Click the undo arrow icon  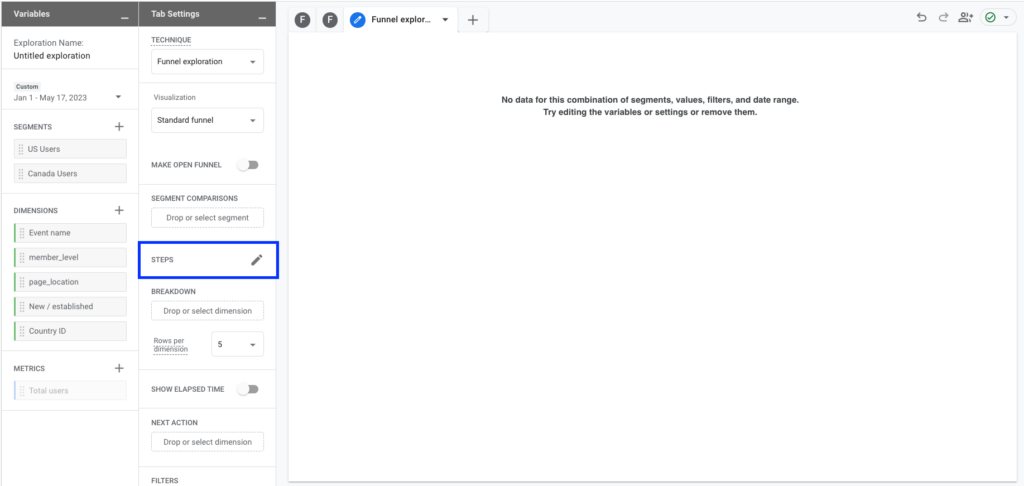921,18
